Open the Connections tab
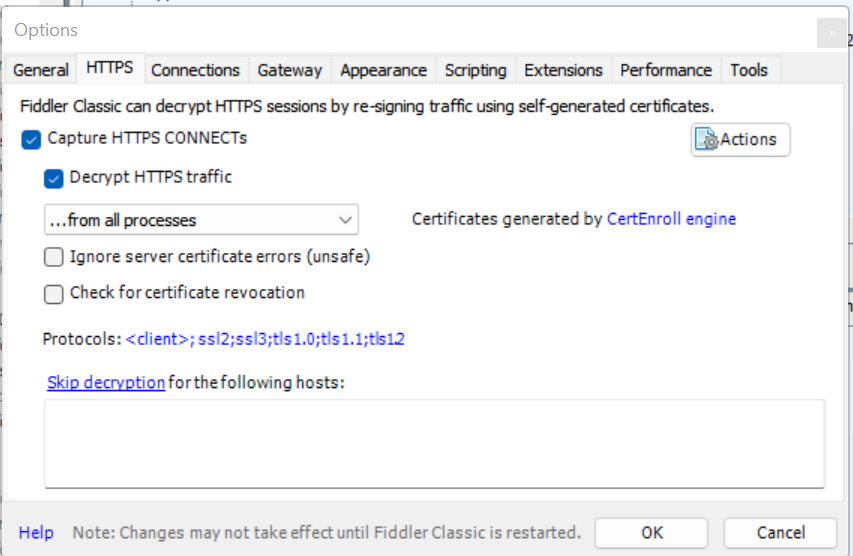Viewport: 853px width, 556px height. tap(195, 70)
